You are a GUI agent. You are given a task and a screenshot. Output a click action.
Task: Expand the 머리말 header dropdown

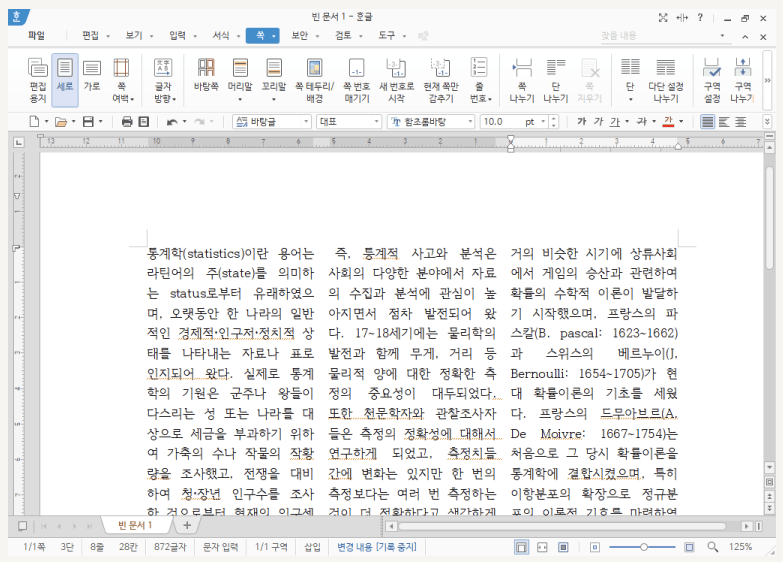240,99
